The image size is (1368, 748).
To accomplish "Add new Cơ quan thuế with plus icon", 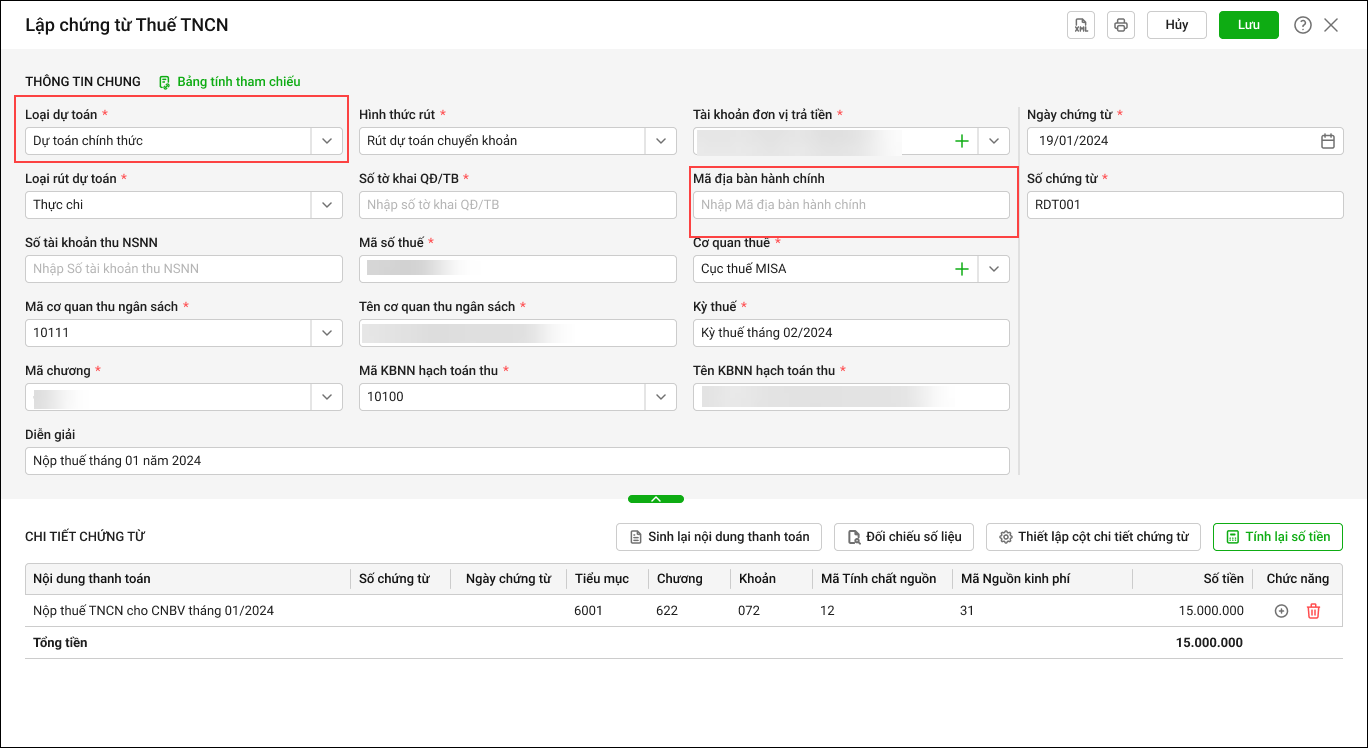I will pos(962,269).
